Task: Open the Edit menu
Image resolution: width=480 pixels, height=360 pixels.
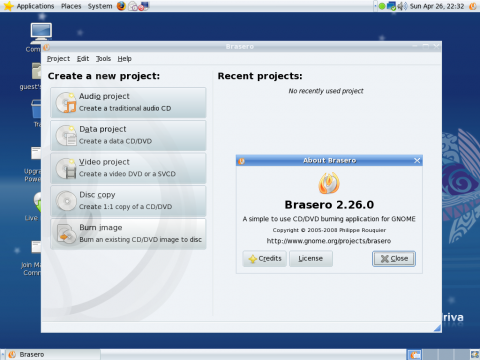Action: tap(83, 59)
